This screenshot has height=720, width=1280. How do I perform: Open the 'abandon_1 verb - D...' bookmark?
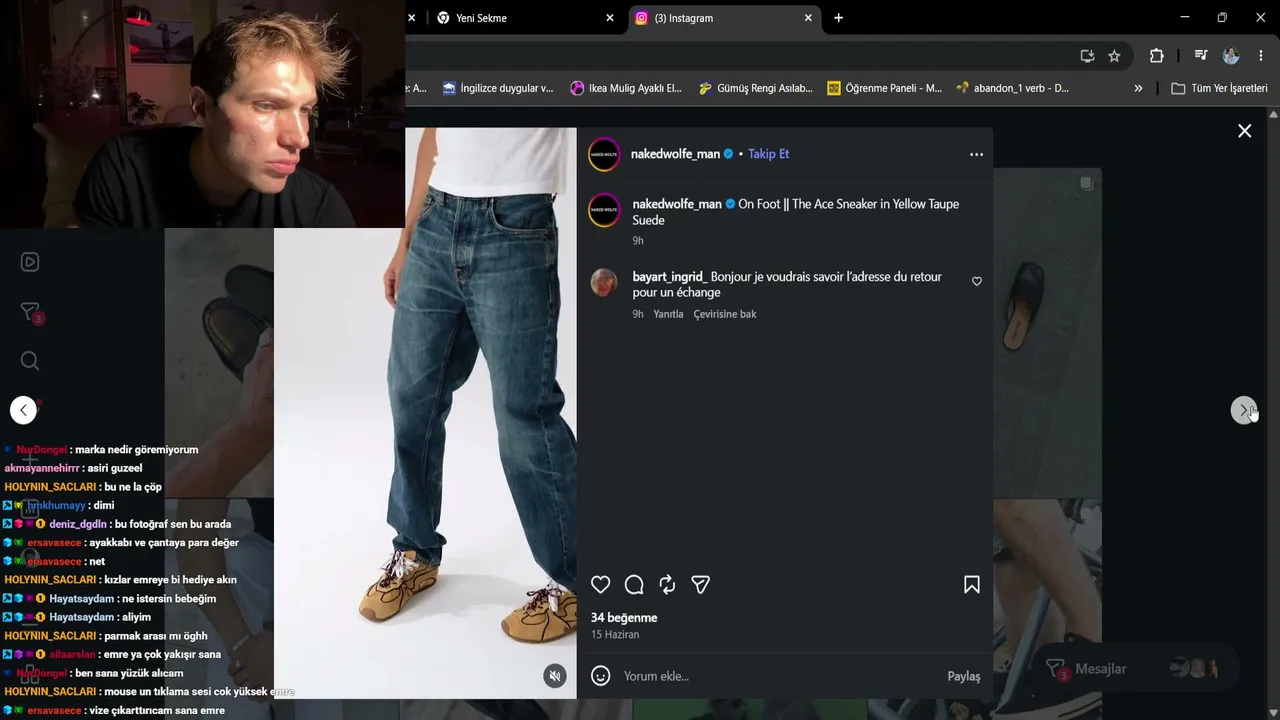(x=1012, y=88)
